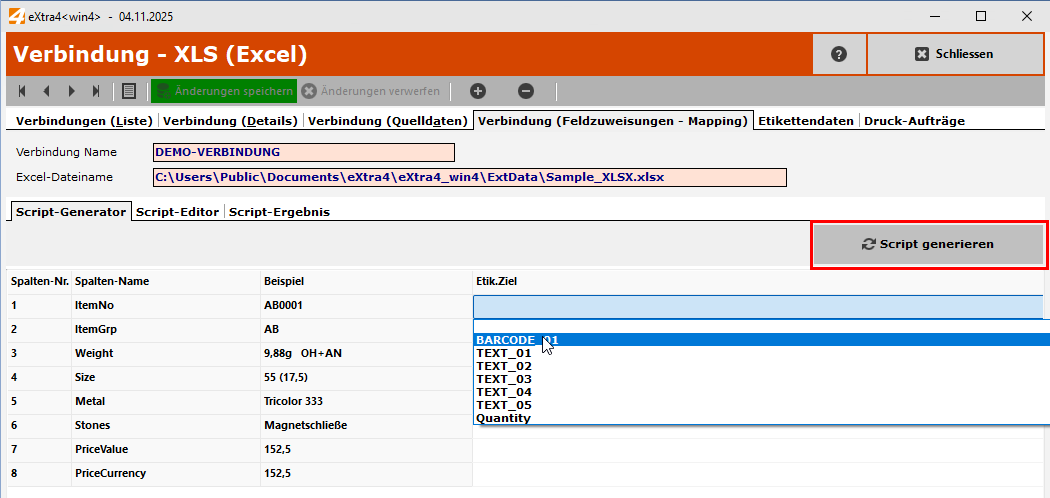Select the Script-Generator sub-tab
Viewport: 1050px width, 498px height.
point(71,212)
